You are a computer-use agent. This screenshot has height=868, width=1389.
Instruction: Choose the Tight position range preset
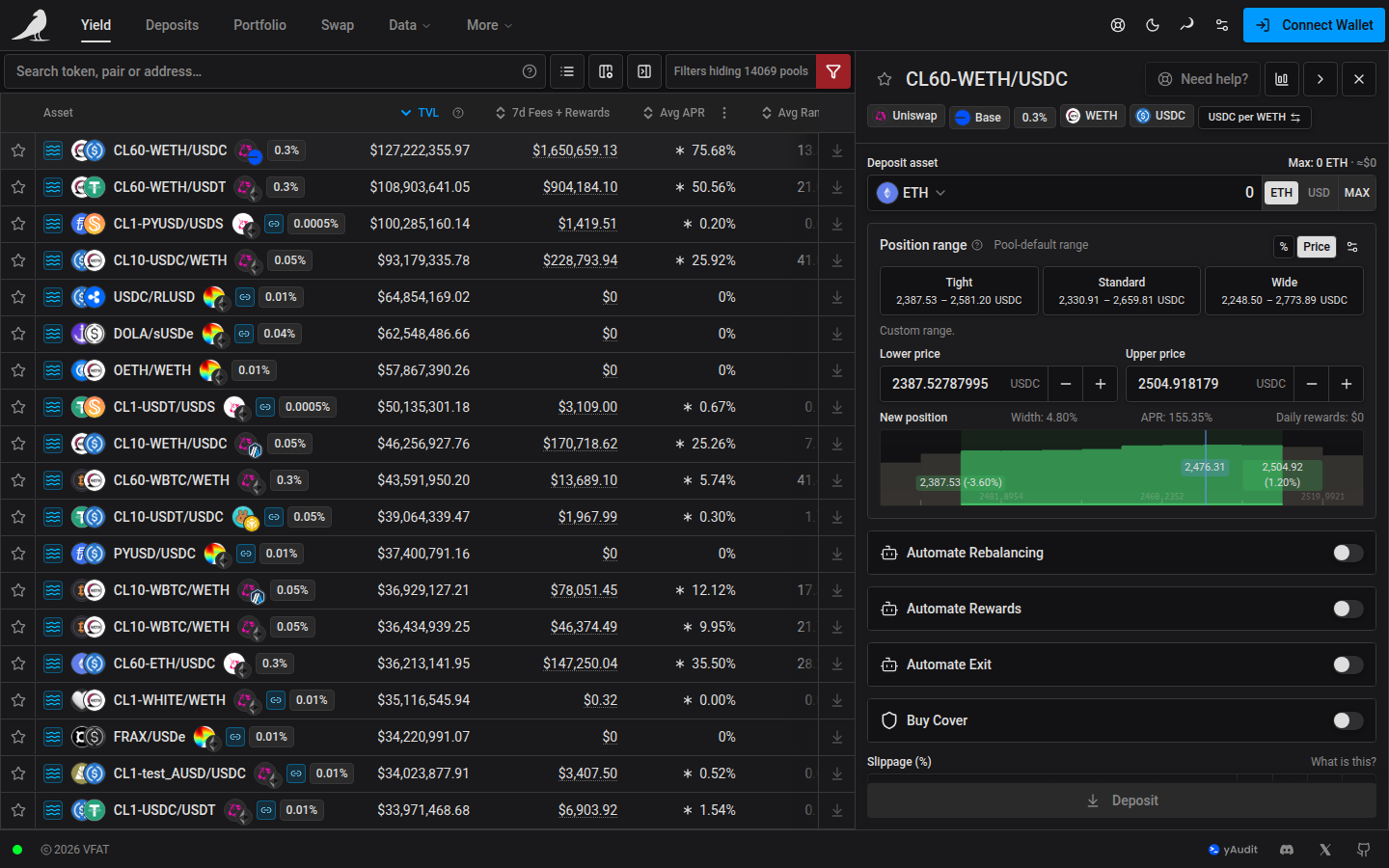(959, 291)
